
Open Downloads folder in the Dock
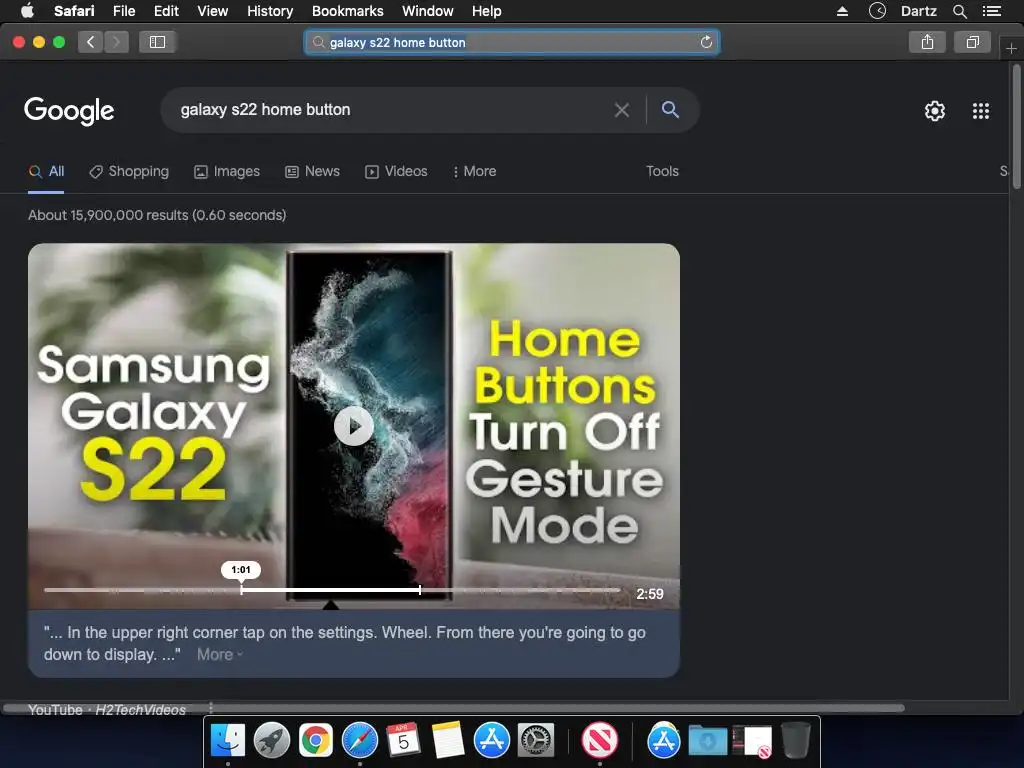[x=708, y=741]
